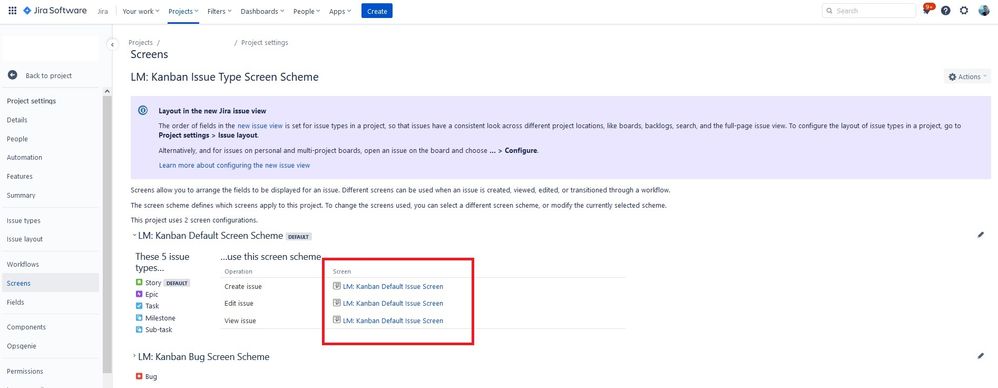This screenshot has width=998, height=388.
Task: Open the settings gear icon in header
Action: 964,11
